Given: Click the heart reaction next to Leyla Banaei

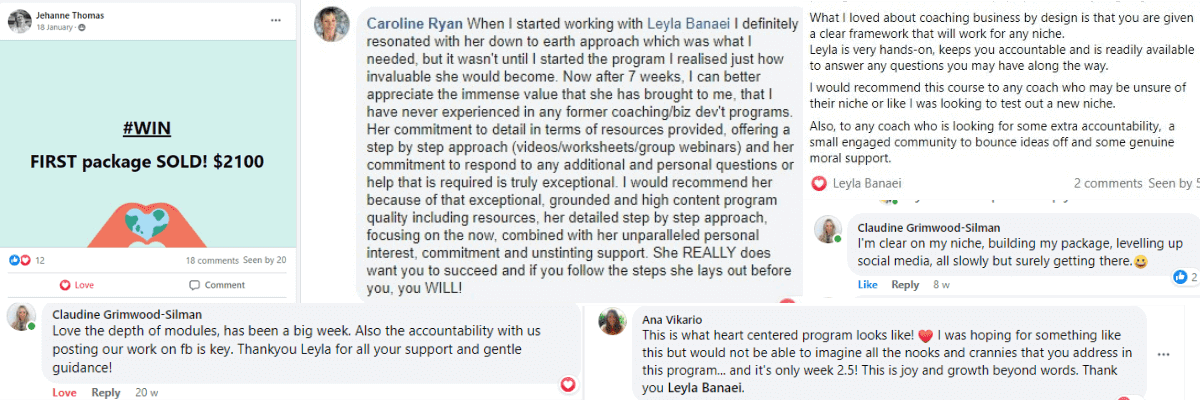Looking at the screenshot, I should pos(819,183).
